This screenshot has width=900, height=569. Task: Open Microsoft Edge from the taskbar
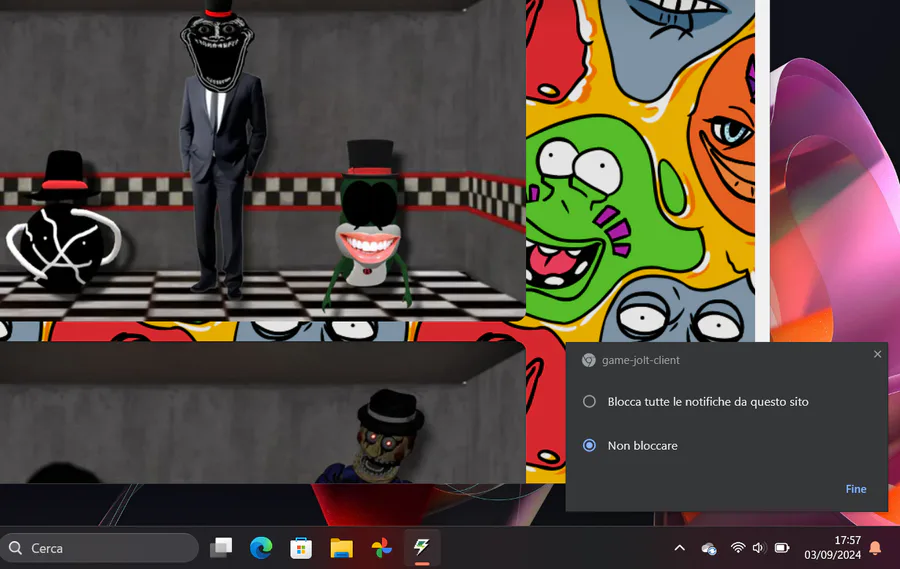[261, 548]
